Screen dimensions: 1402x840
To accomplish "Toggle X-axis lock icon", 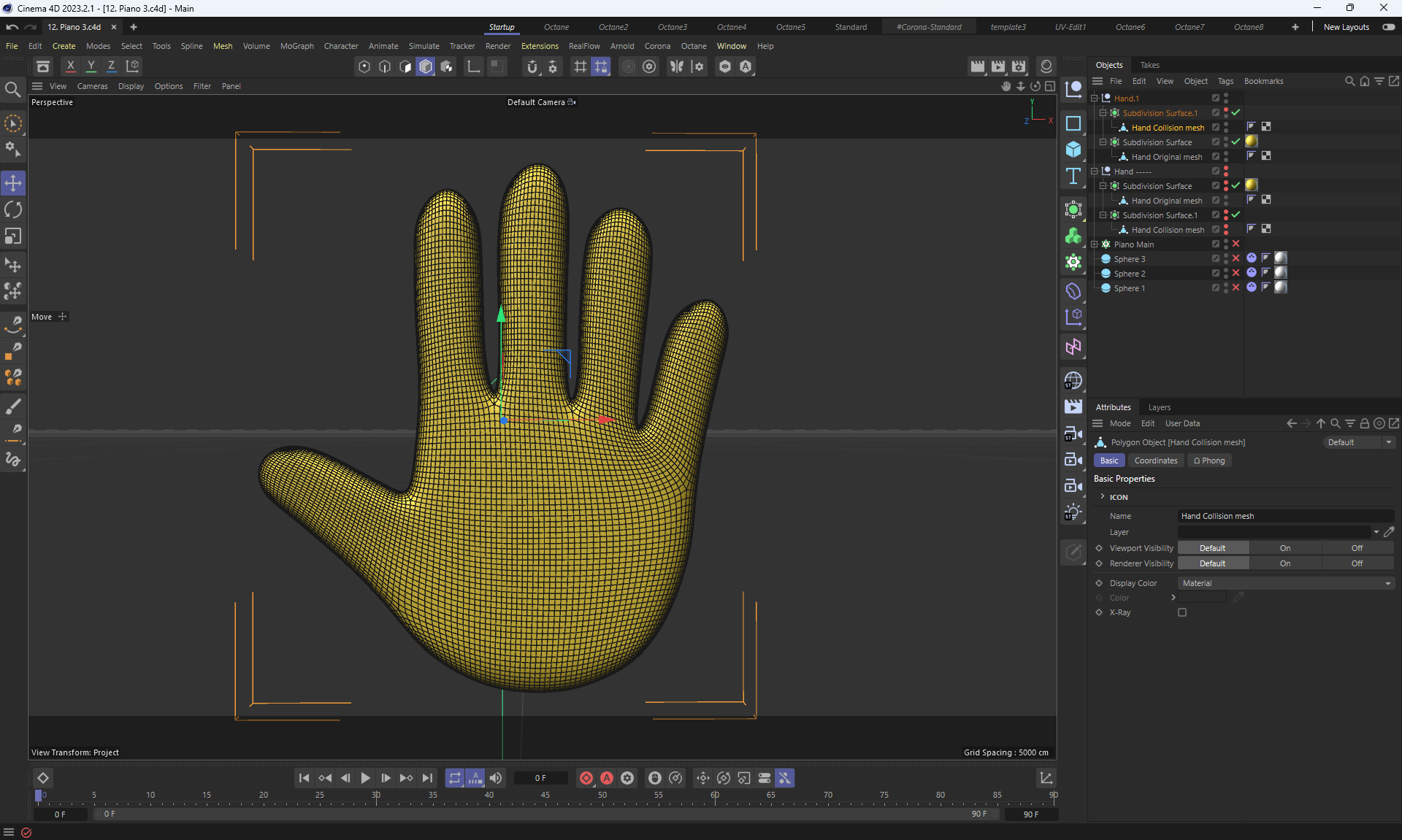I will (70, 66).
